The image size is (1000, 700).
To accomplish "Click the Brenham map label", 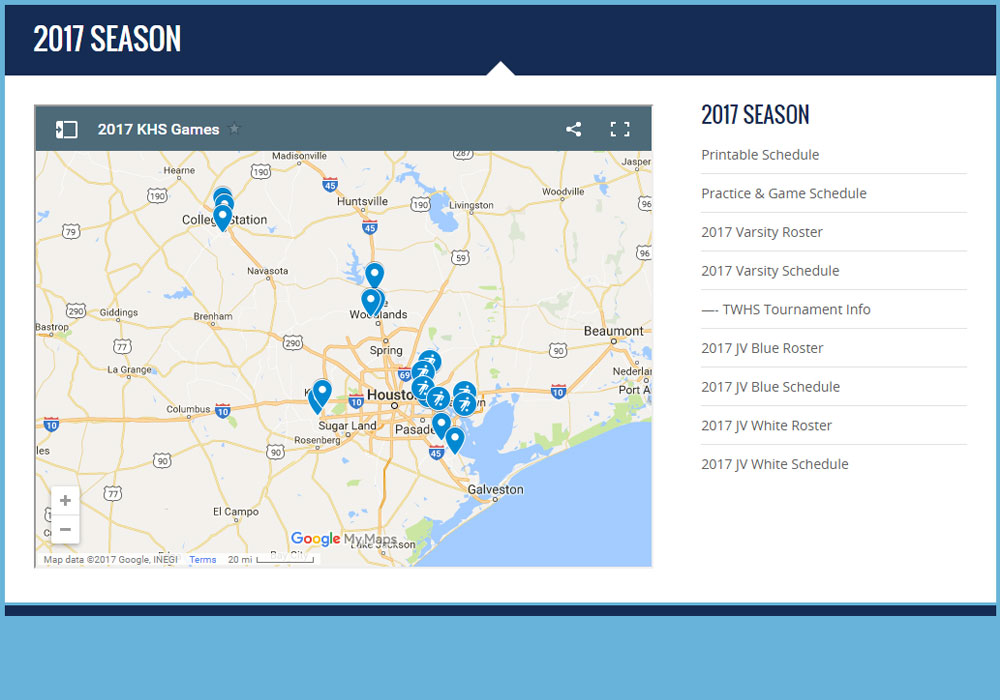I will tap(213, 316).
